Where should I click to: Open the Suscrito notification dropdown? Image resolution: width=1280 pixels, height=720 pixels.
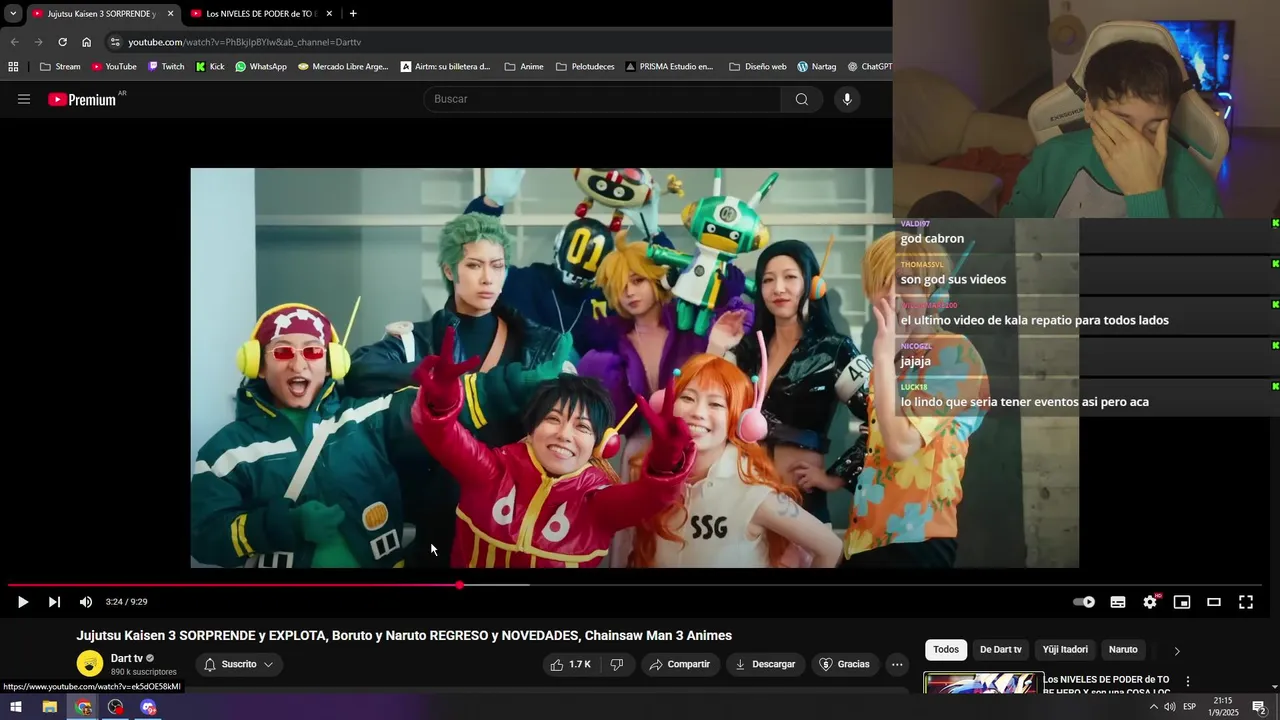pyautogui.click(x=239, y=664)
